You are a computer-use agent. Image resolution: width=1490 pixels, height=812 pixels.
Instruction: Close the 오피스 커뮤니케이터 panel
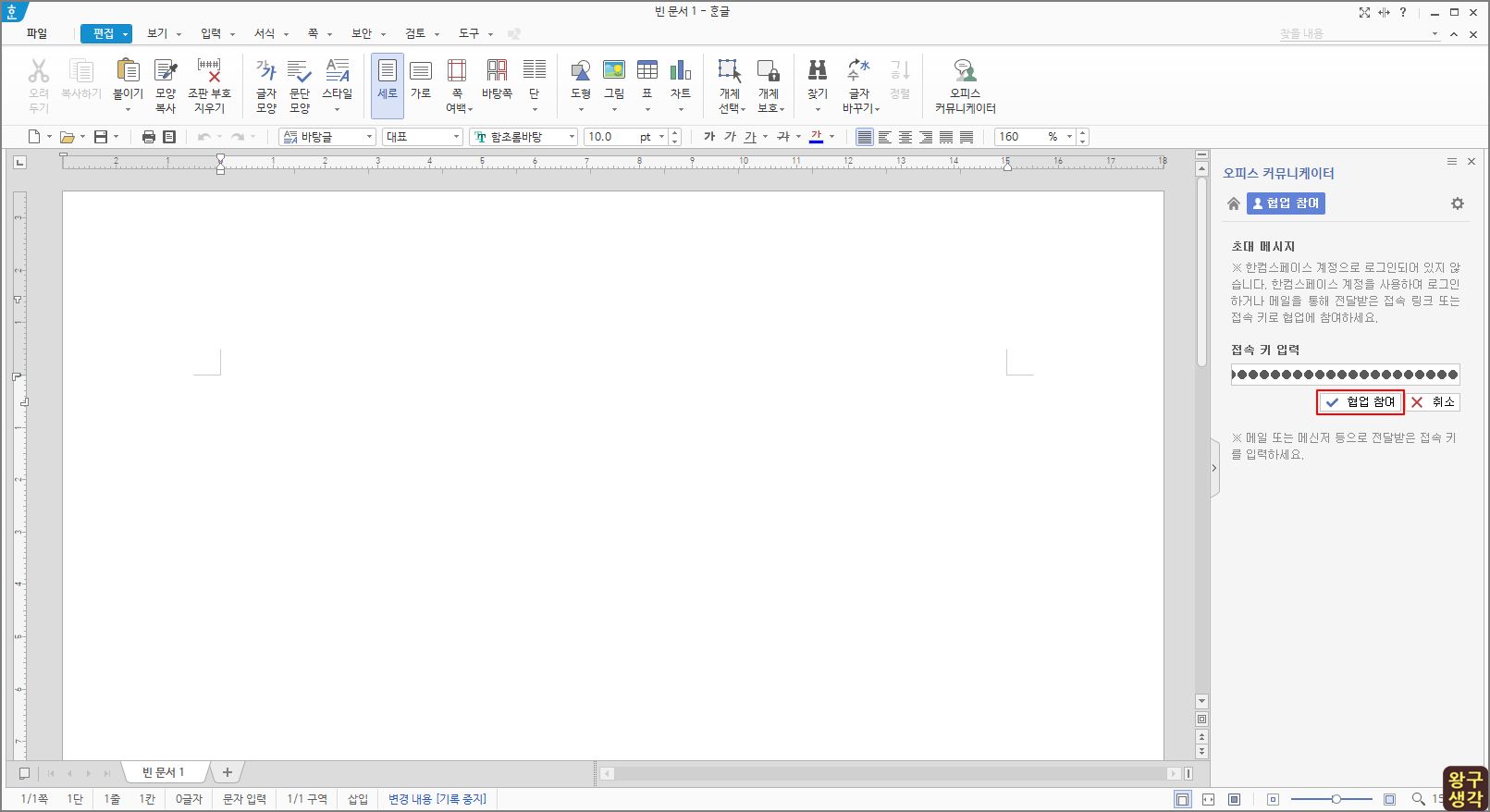coord(1472,161)
